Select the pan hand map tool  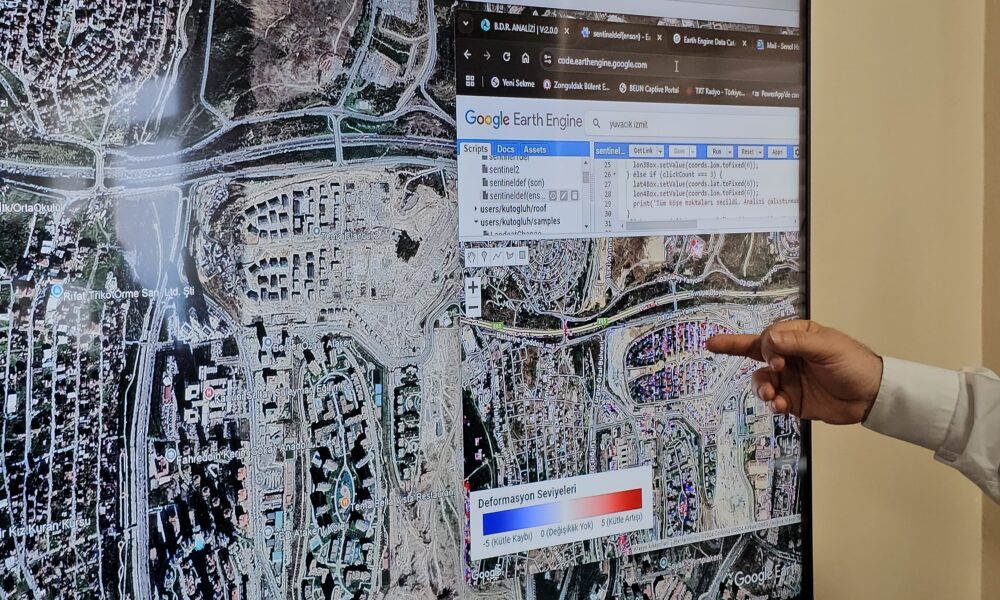[472, 258]
